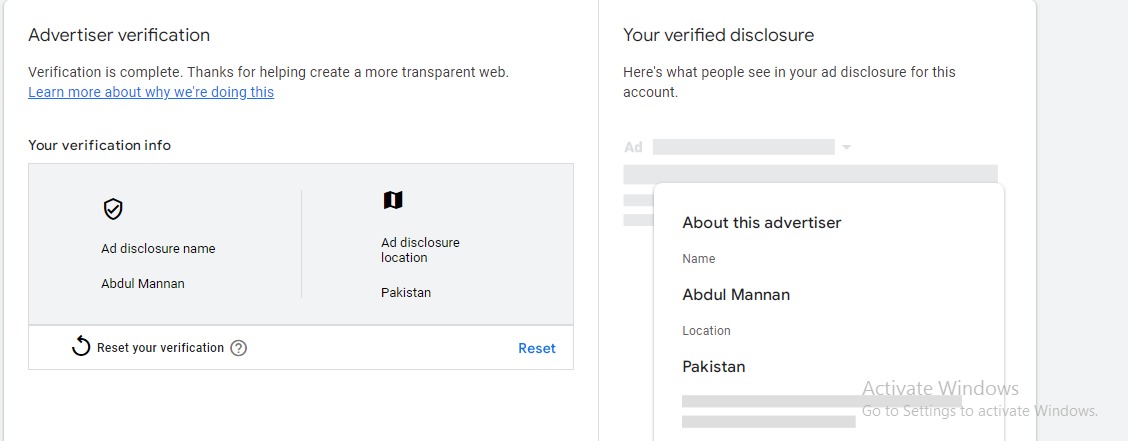Click the 'Your verified disclosure' heading
1128x441 pixels.
718,35
